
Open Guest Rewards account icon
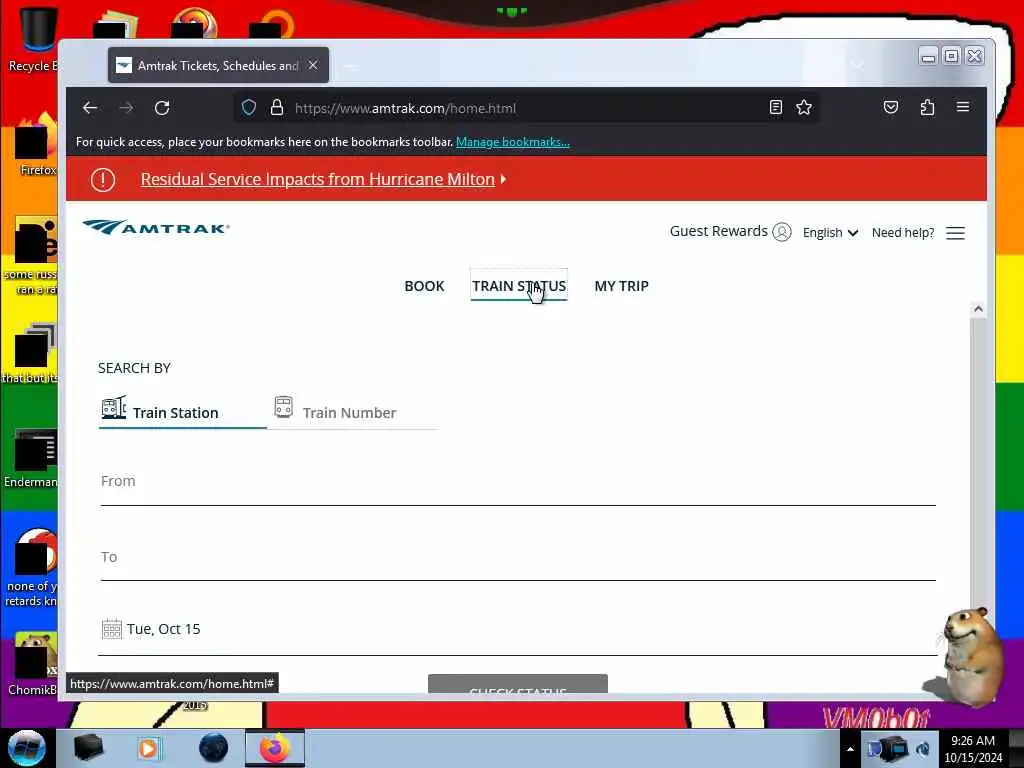click(782, 232)
